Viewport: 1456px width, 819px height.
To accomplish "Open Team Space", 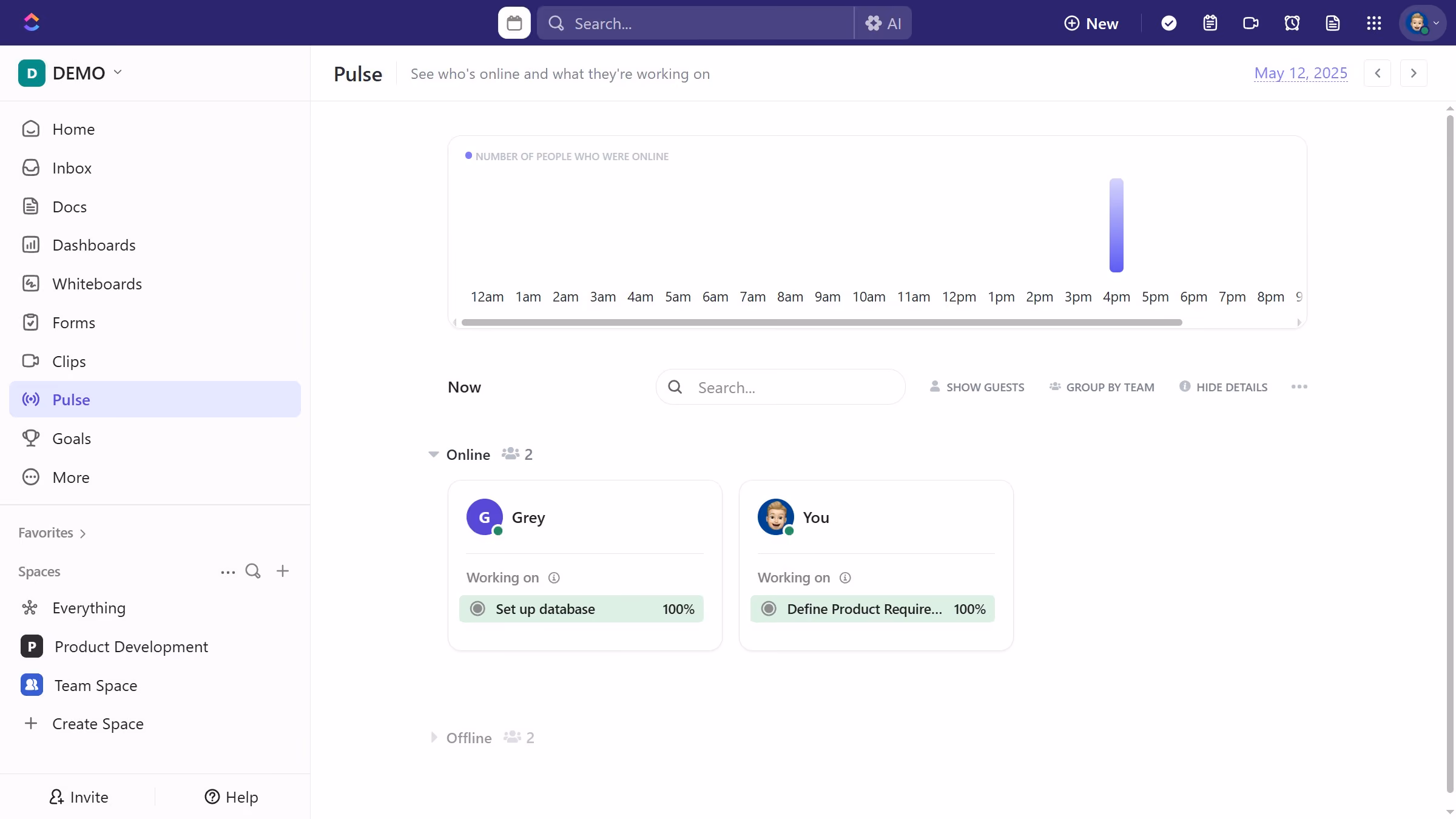I will [x=155, y=686].
